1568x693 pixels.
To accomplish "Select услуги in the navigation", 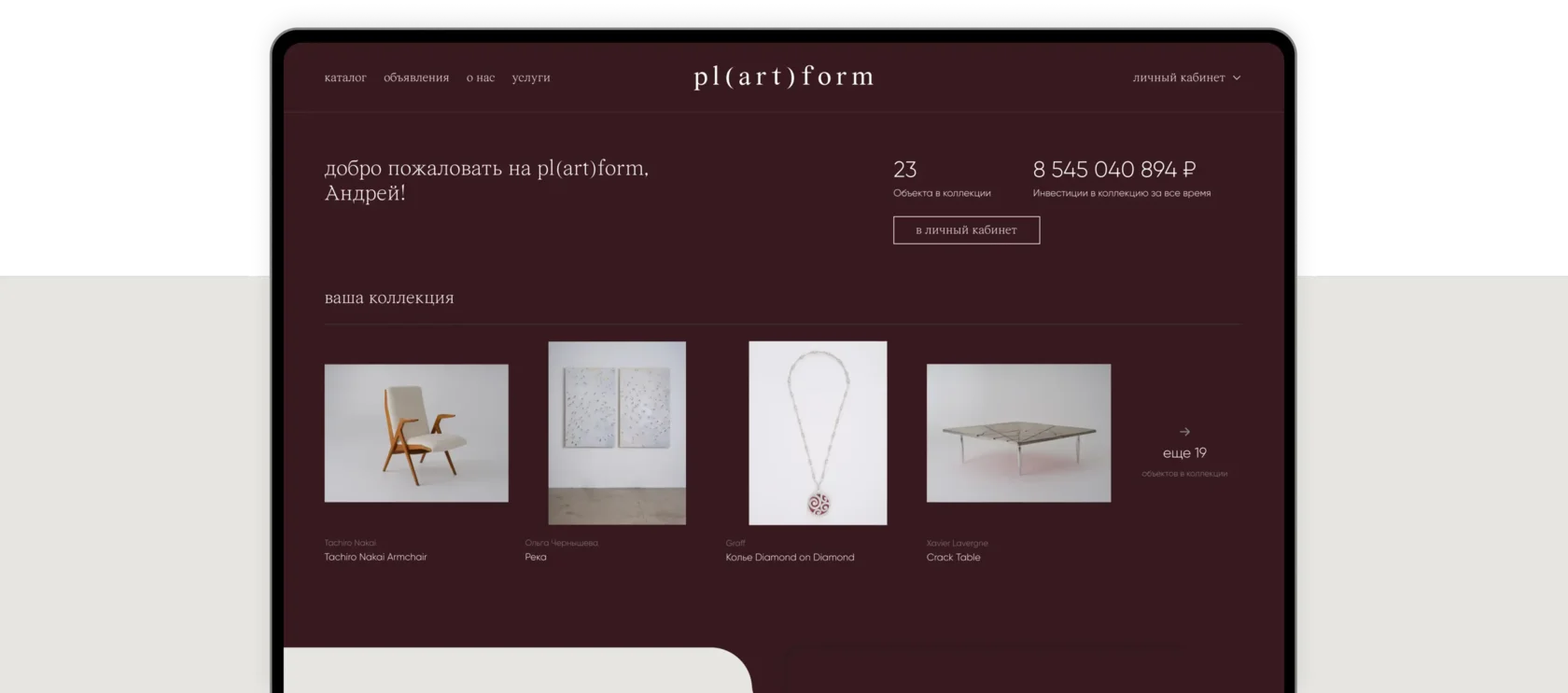I will point(531,77).
